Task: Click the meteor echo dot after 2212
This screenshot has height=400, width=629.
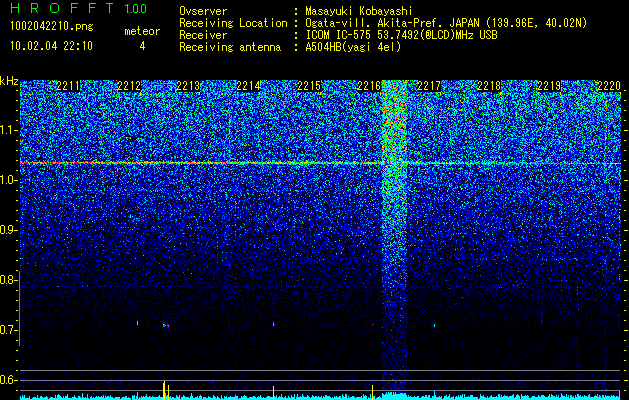Action: pos(166,326)
